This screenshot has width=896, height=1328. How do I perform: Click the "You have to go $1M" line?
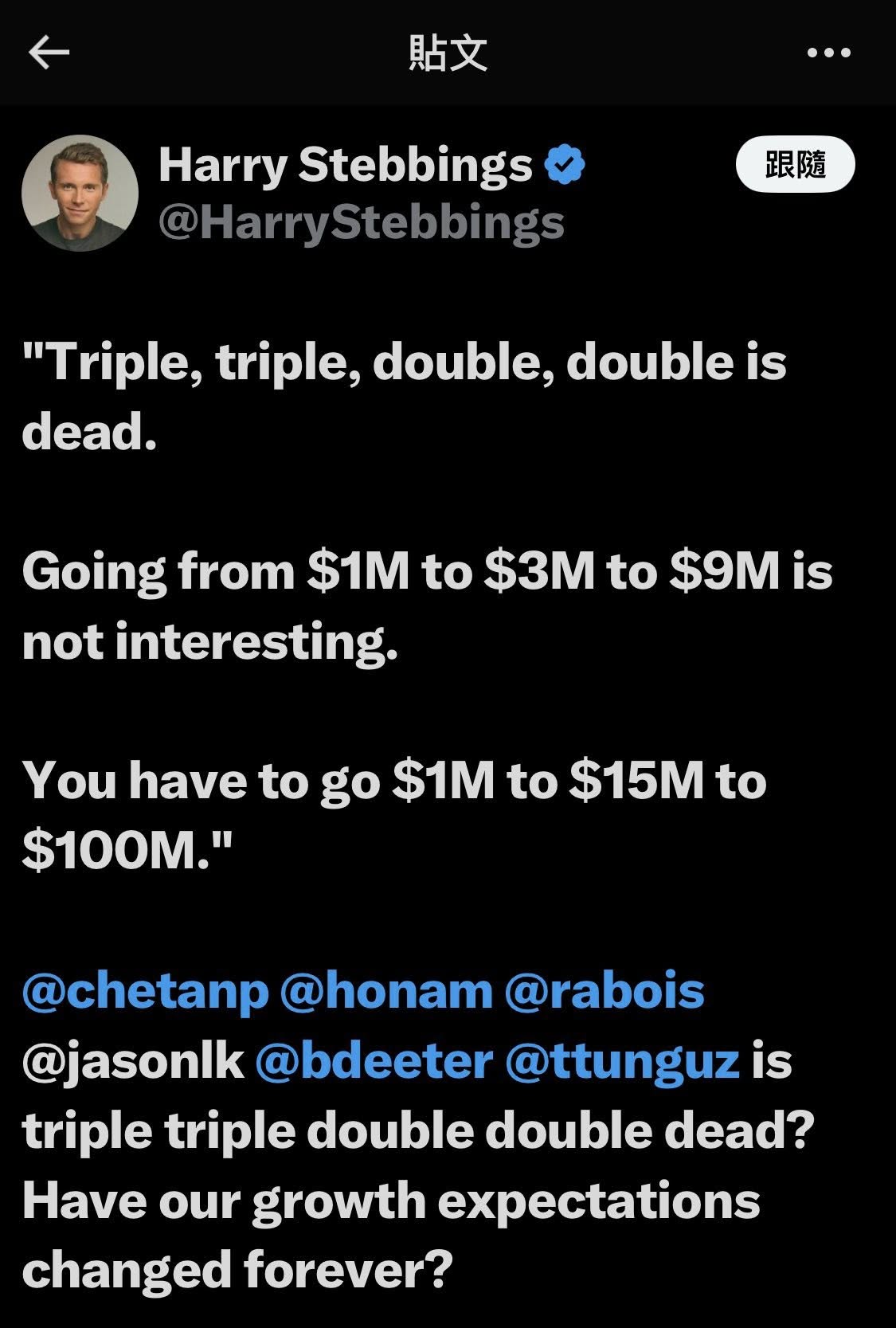coord(394,781)
